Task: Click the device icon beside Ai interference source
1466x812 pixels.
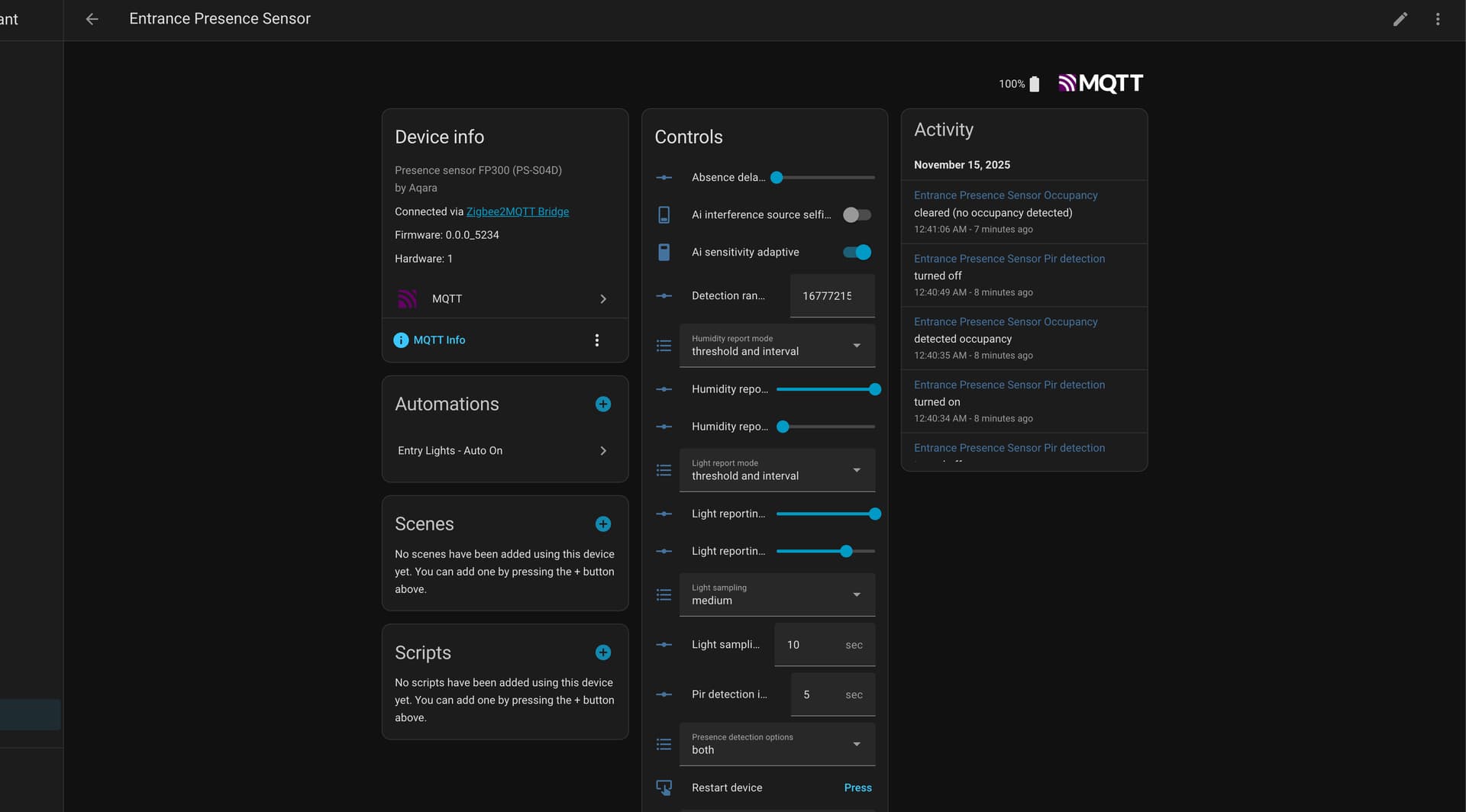Action: point(664,215)
